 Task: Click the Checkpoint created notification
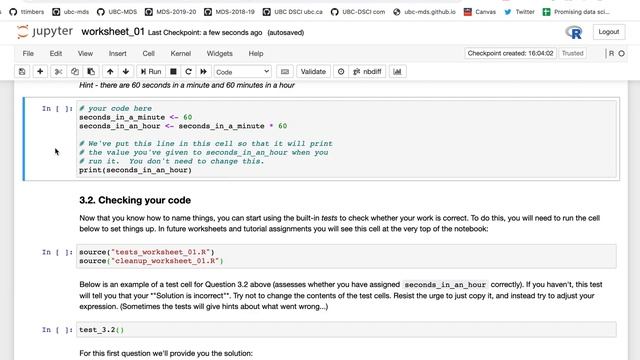(x=510, y=53)
